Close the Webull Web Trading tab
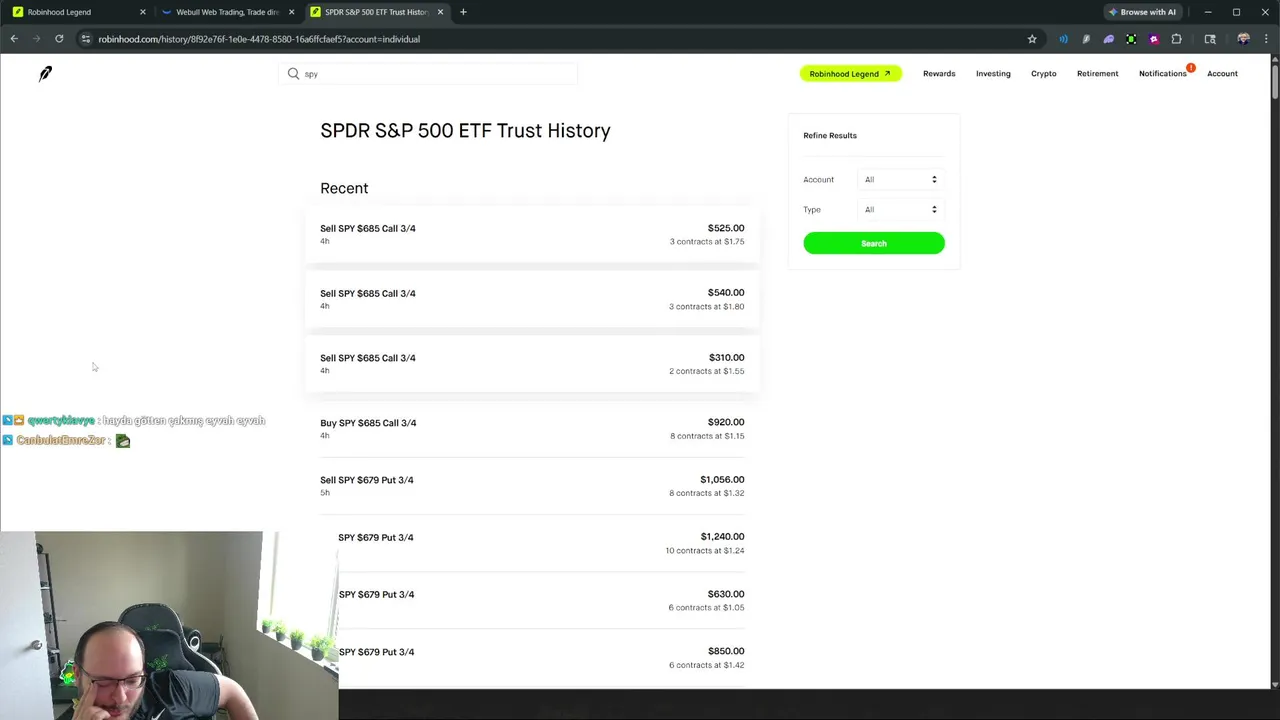This screenshot has height=720, width=1280. click(x=291, y=12)
